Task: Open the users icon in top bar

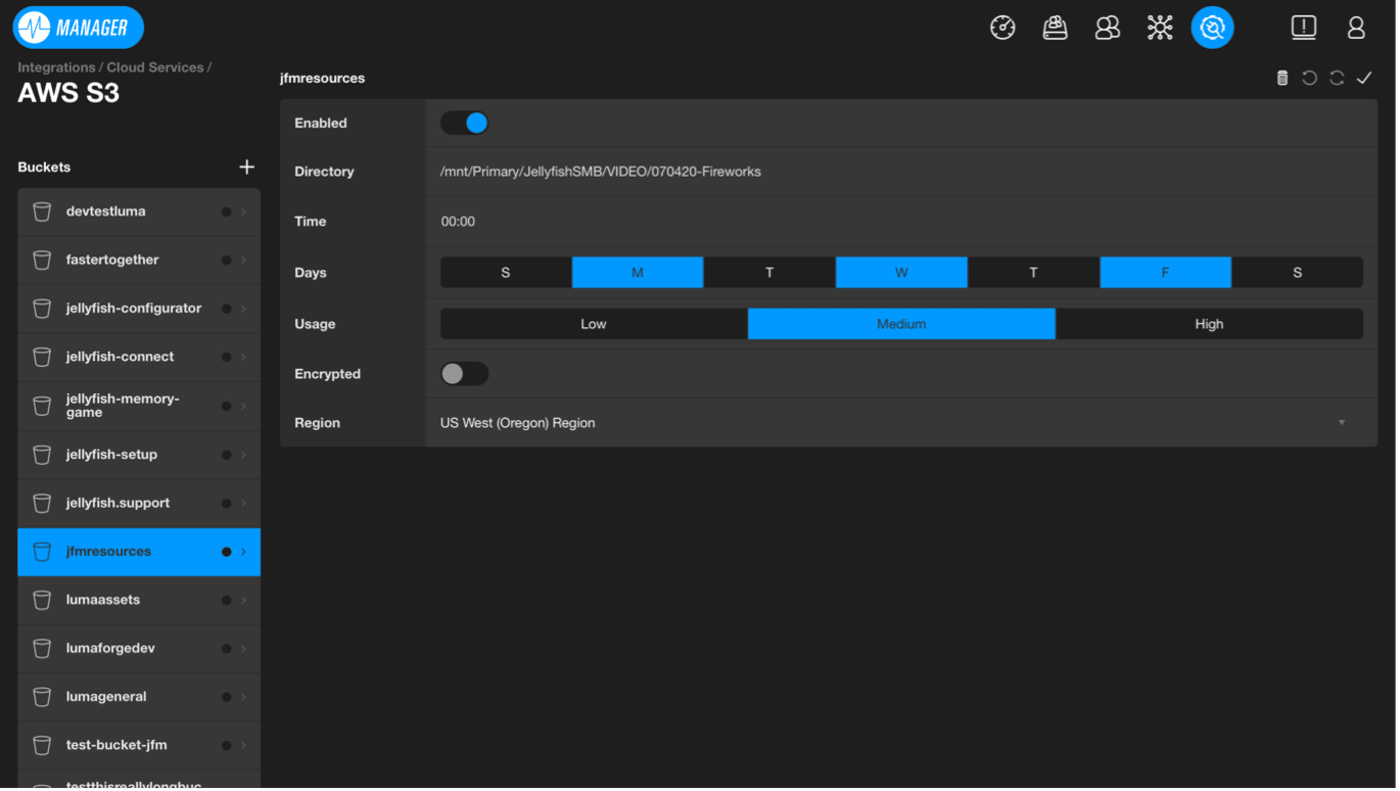Action: coord(1107,27)
